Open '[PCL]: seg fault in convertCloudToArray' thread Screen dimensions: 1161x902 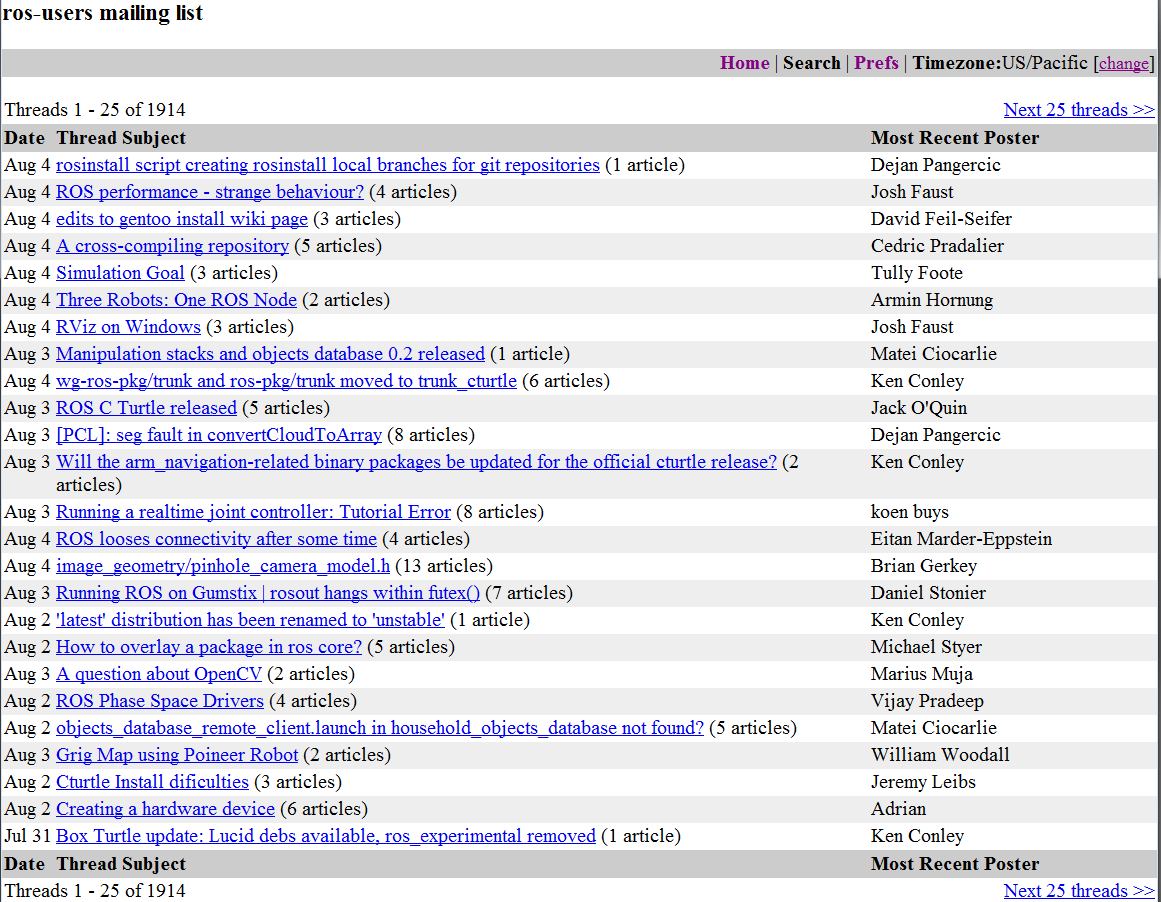coord(218,435)
